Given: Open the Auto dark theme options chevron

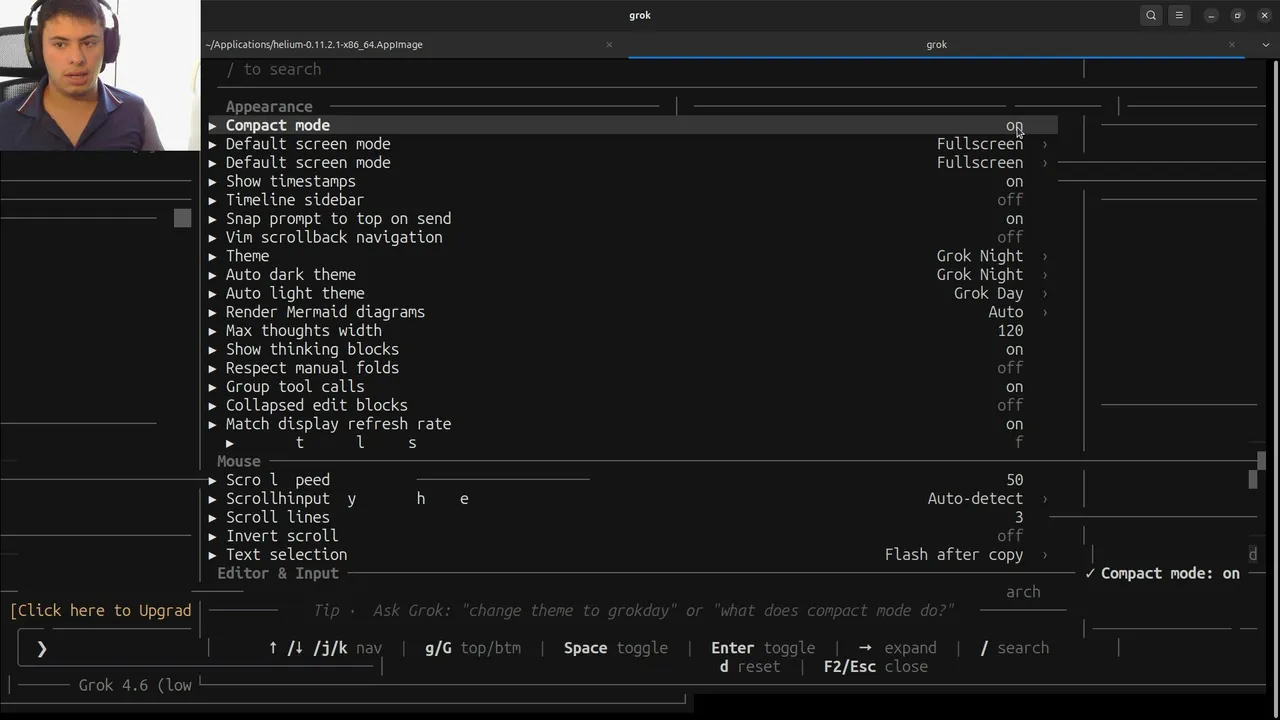Looking at the screenshot, I should pos(1045,275).
